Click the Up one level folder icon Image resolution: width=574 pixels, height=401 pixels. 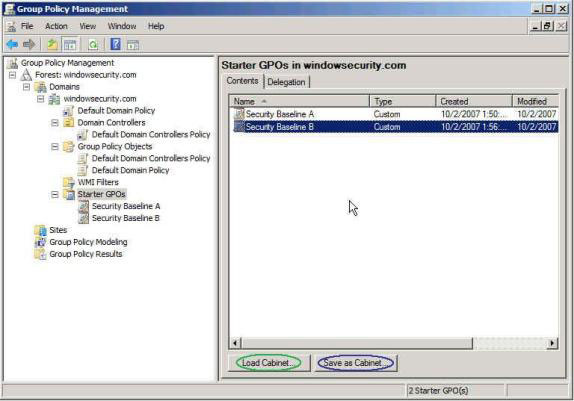pos(53,45)
